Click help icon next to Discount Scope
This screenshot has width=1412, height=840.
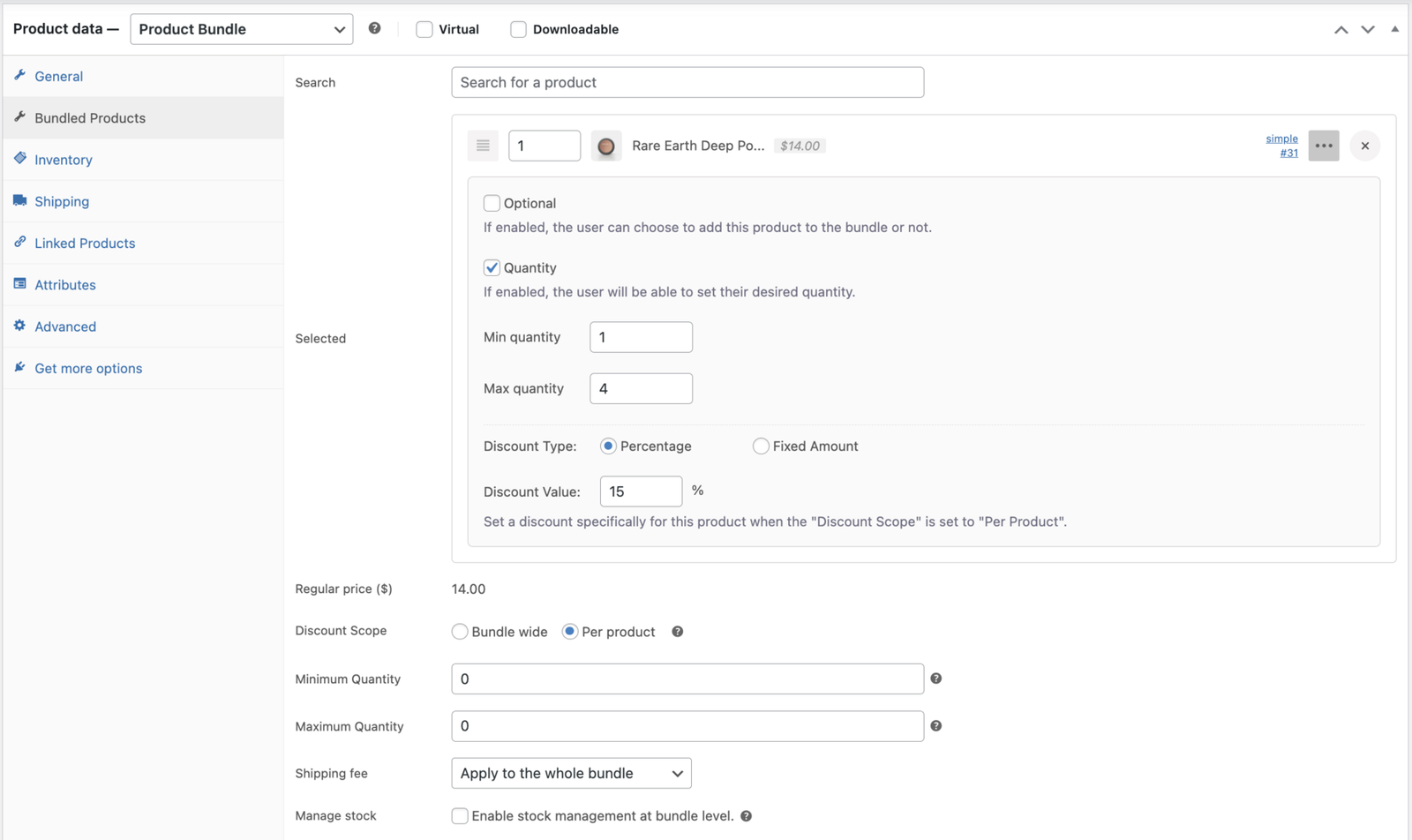coord(677,632)
